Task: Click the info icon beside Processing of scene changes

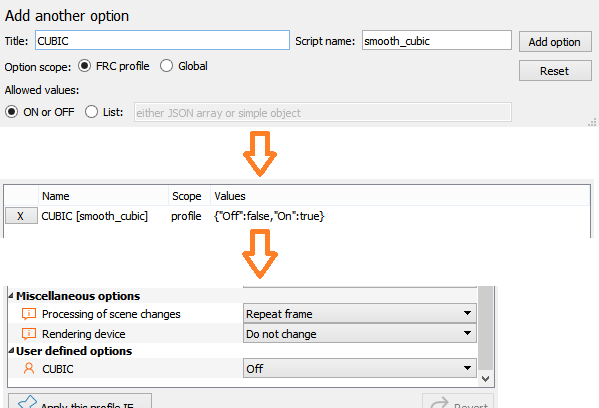Action: [29, 314]
